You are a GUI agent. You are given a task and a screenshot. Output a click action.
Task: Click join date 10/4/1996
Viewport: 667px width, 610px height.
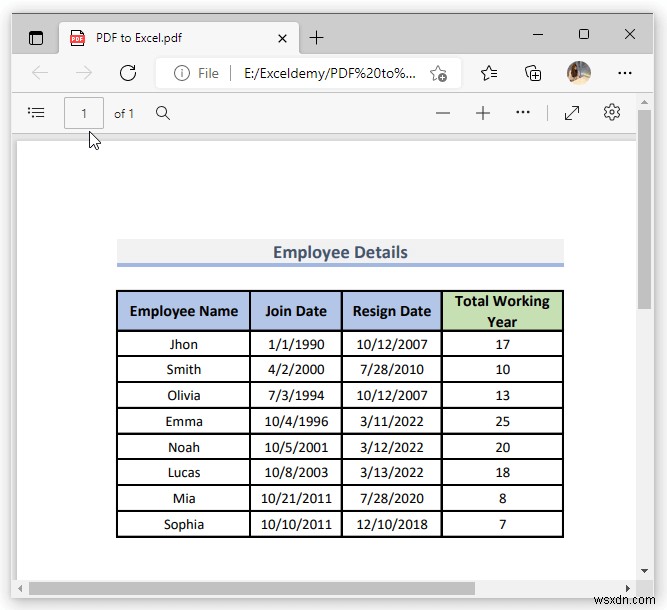tap(296, 421)
